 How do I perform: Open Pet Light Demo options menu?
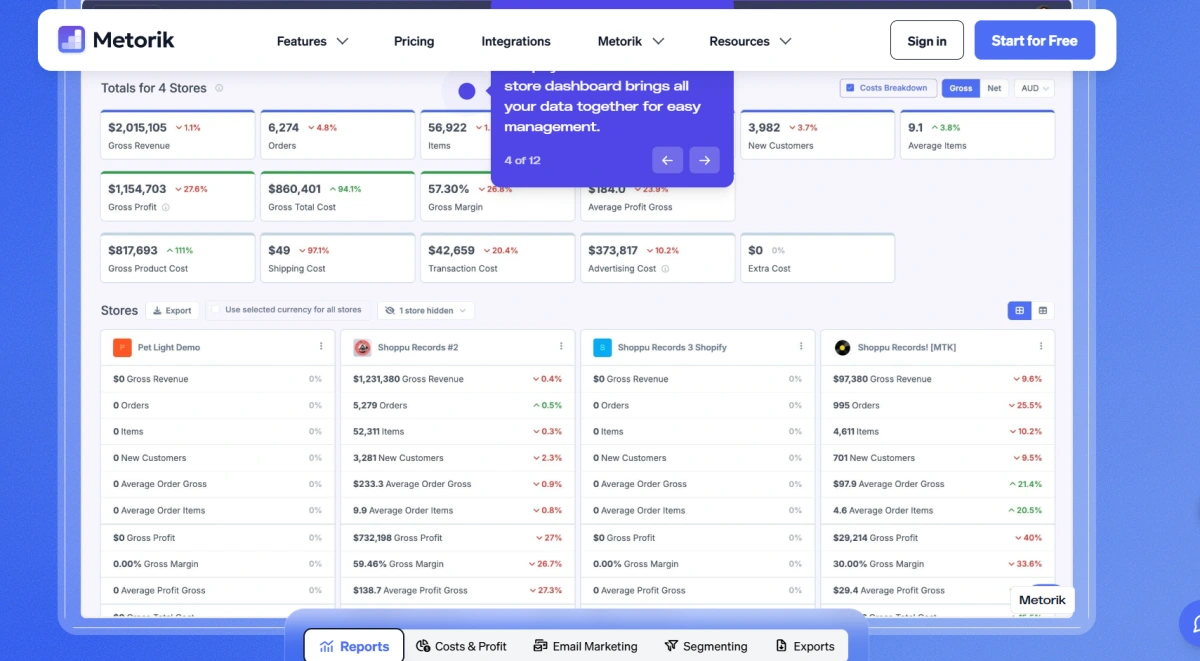(321, 347)
